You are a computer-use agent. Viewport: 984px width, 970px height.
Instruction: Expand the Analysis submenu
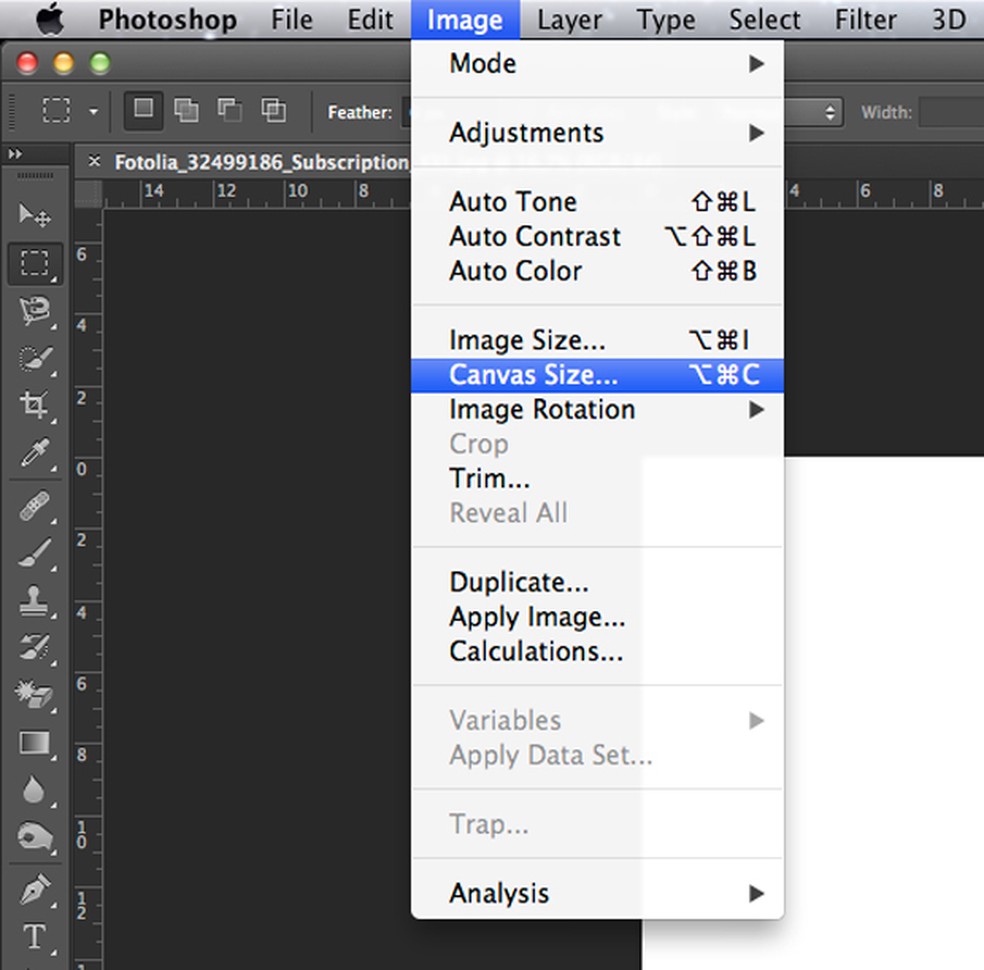[x=597, y=893]
